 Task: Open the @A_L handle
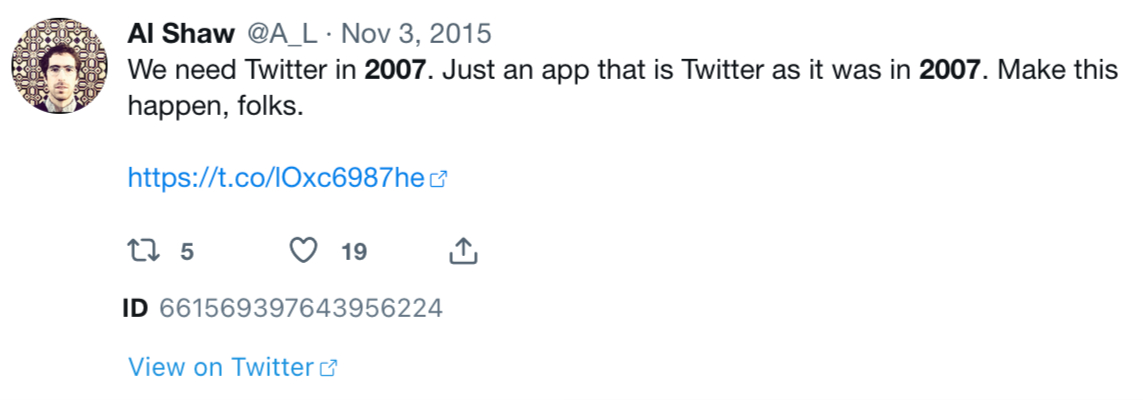[x=281, y=34]
